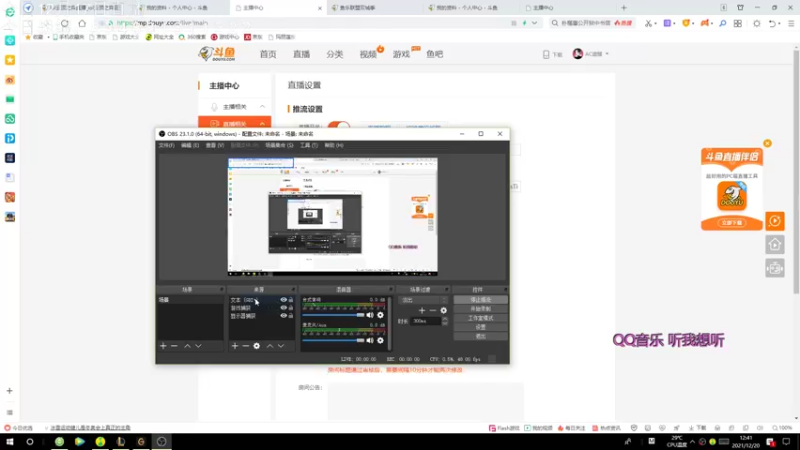
Task: Open browser screenshot scissors tool
Action: [648, 23]
